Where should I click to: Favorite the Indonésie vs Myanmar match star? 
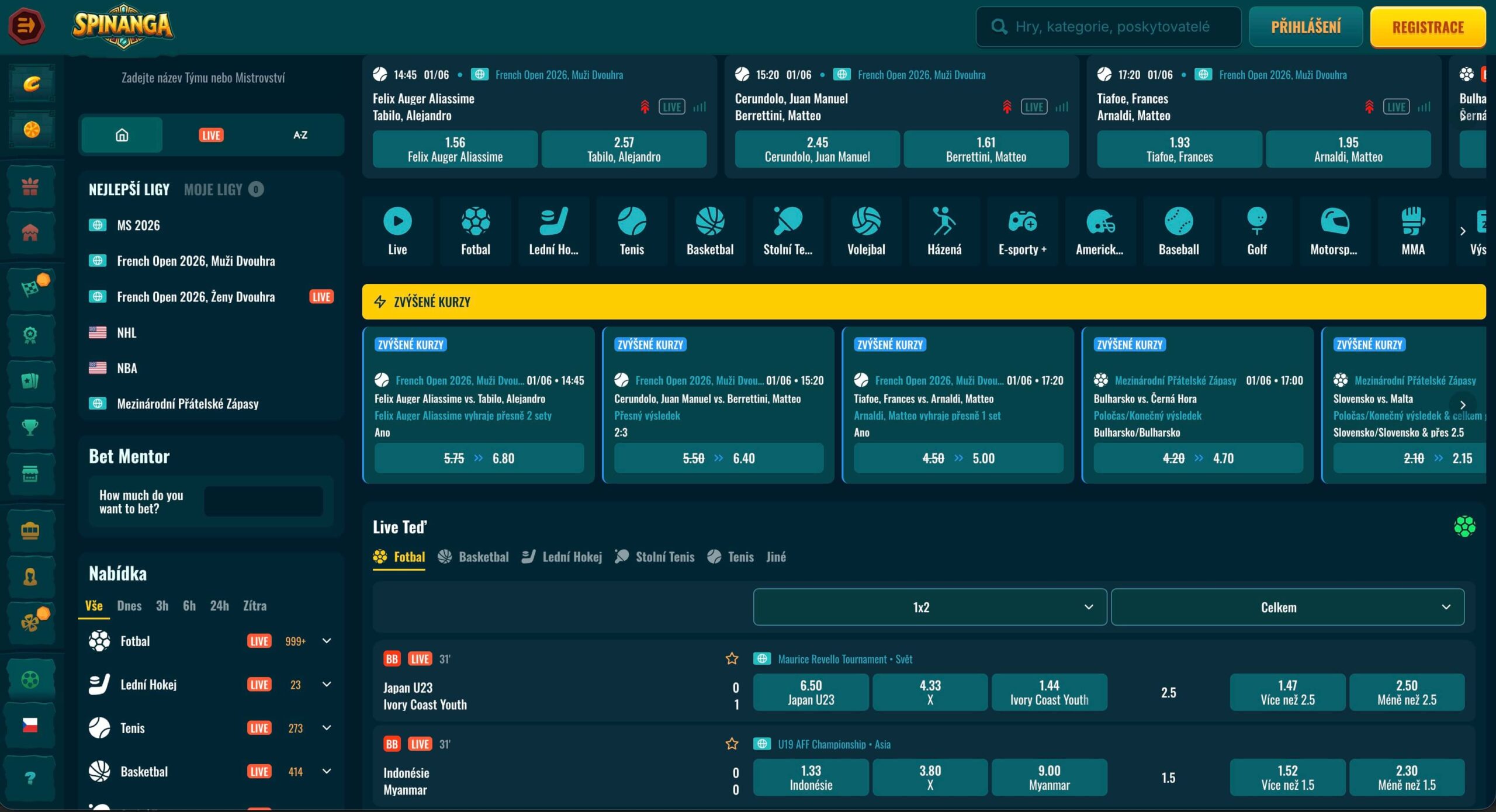coord(732,744)
